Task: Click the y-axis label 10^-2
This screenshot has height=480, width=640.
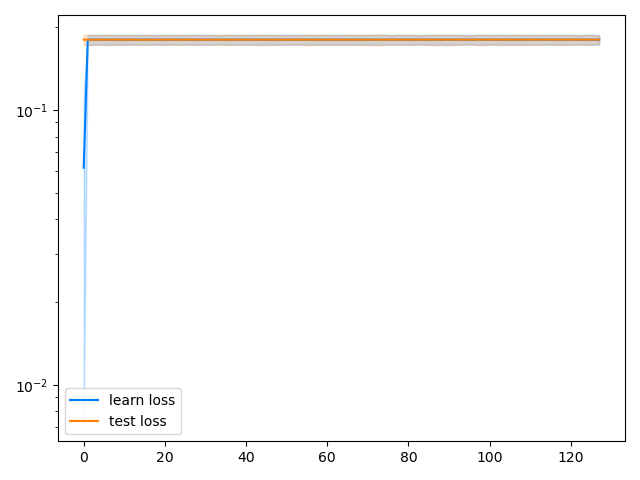Action: (x=32, y=386)
